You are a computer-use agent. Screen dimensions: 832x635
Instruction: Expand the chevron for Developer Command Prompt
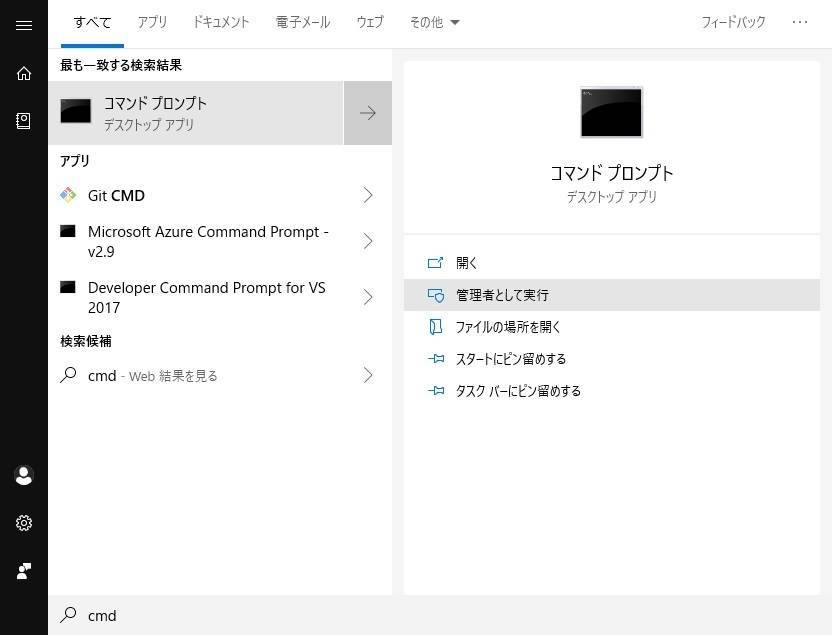(368, 297)
